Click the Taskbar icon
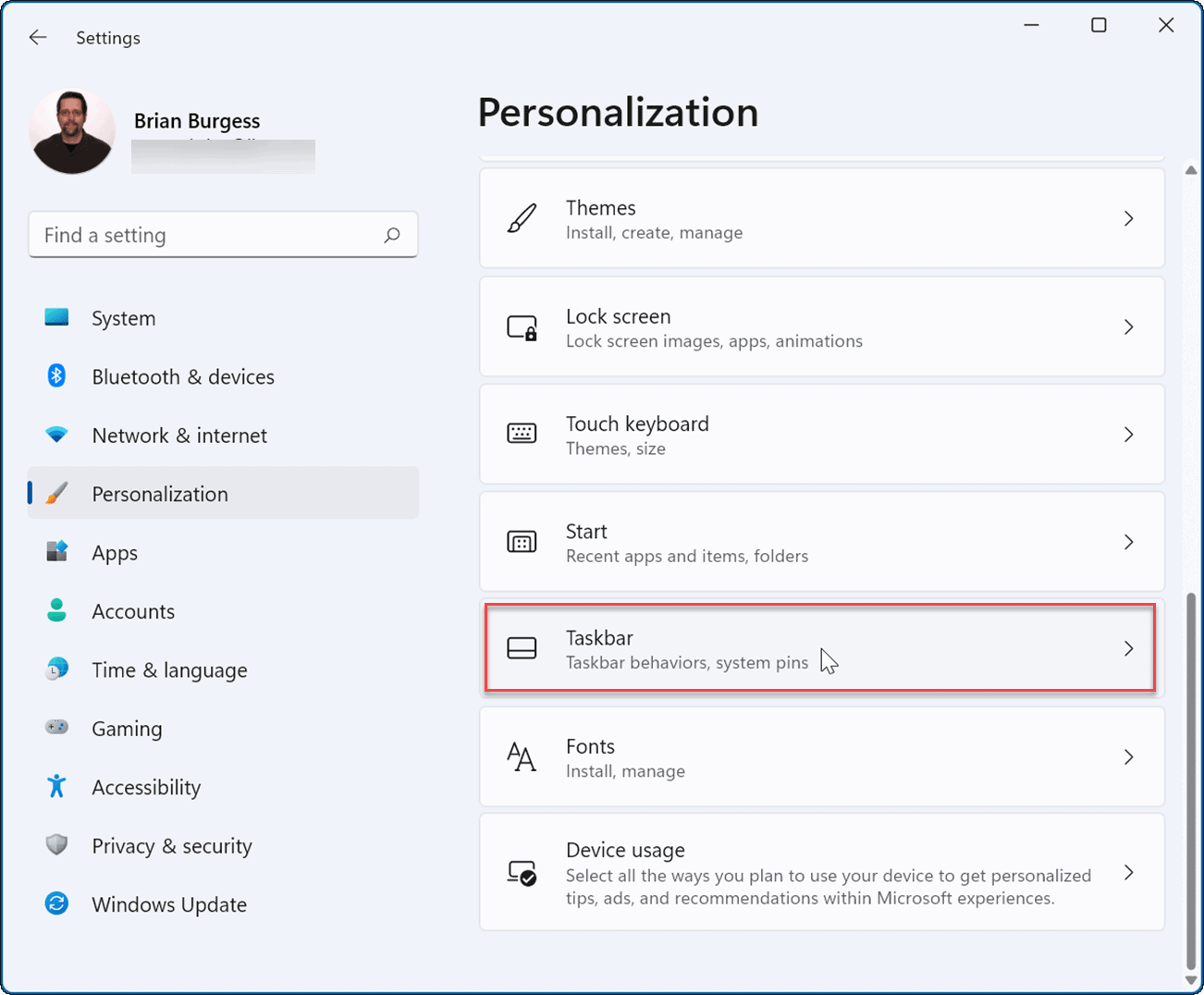This screenshot has height=995, width=1204. (522, 648)
